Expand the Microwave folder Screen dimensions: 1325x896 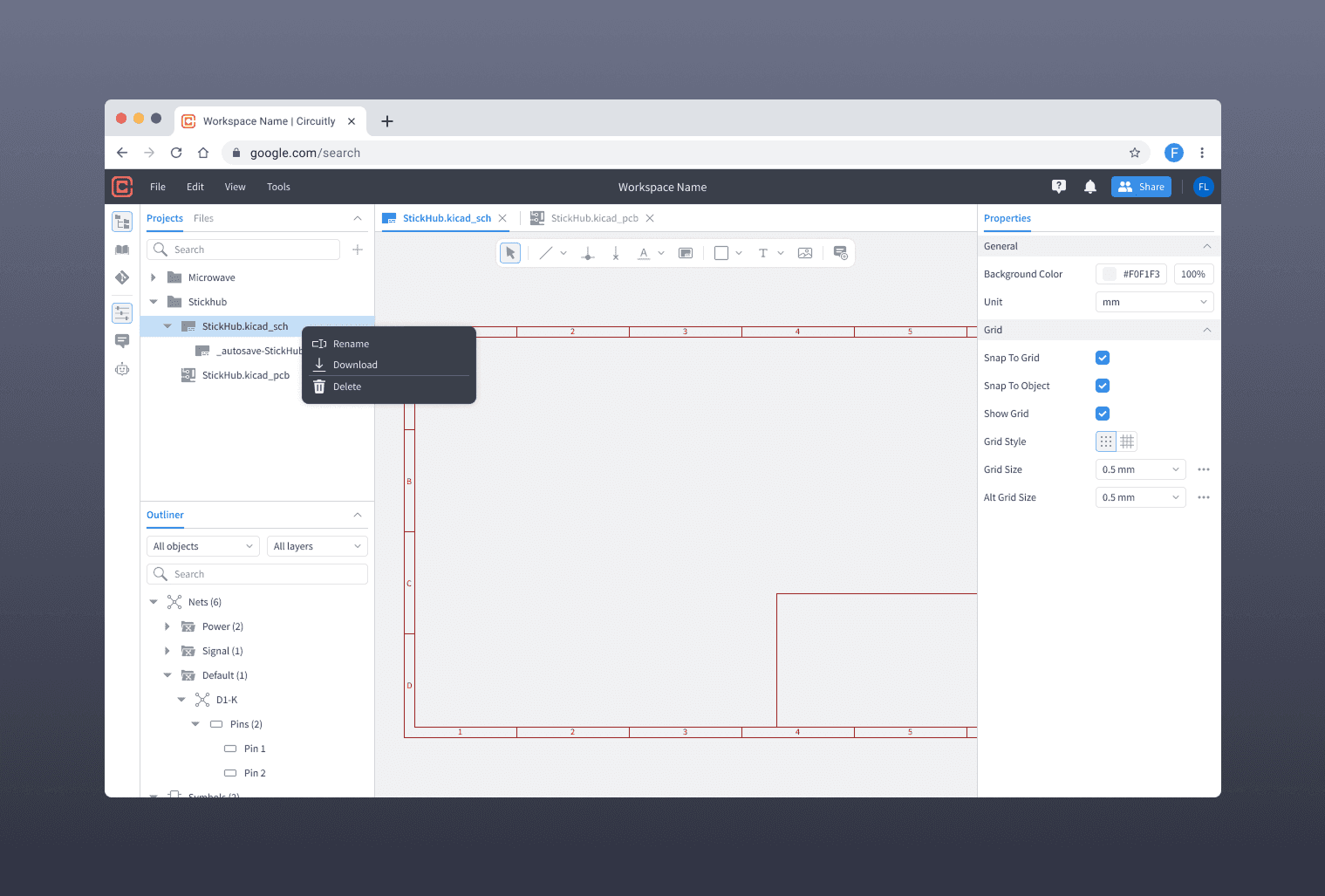tap(154, 277)
